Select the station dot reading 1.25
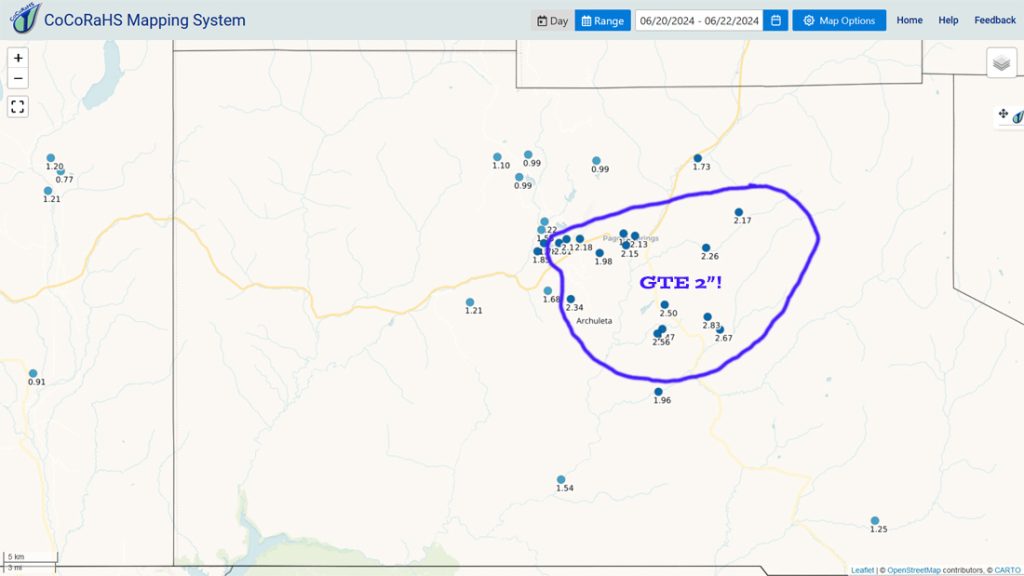Image resolution: width=1024 pixels, height=576 pixels. point(875,521)
